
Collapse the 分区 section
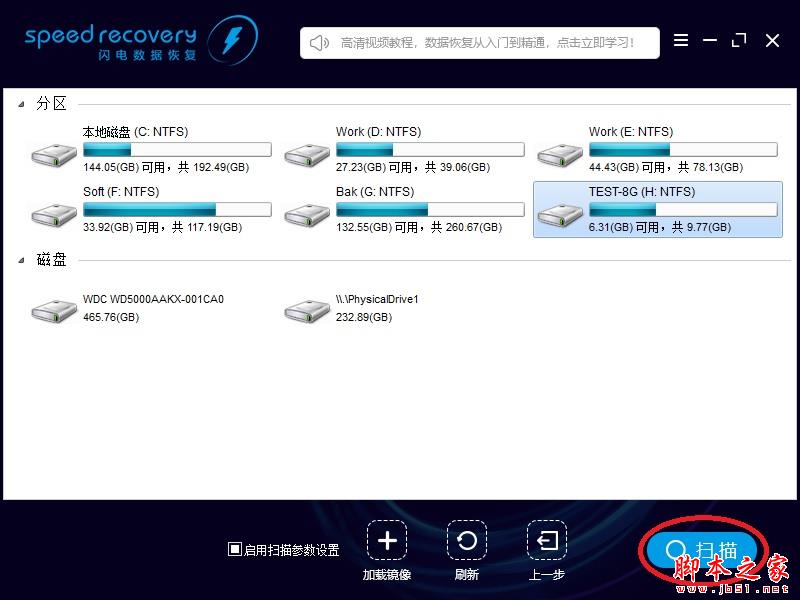pyautogui.click(x=21, y=104)
